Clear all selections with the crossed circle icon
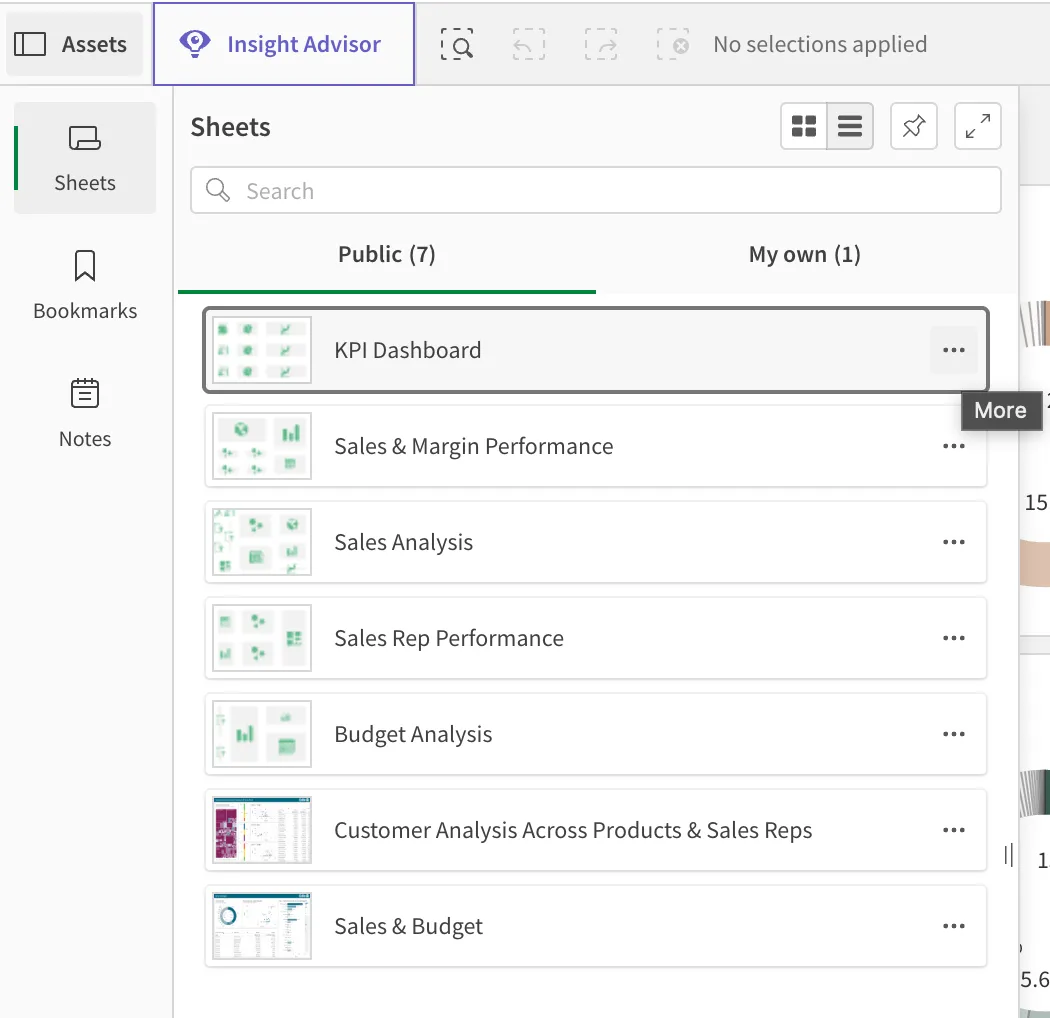Image resolution: width=1050 pixels, height=1018 pixels. (x=672, y=44)
